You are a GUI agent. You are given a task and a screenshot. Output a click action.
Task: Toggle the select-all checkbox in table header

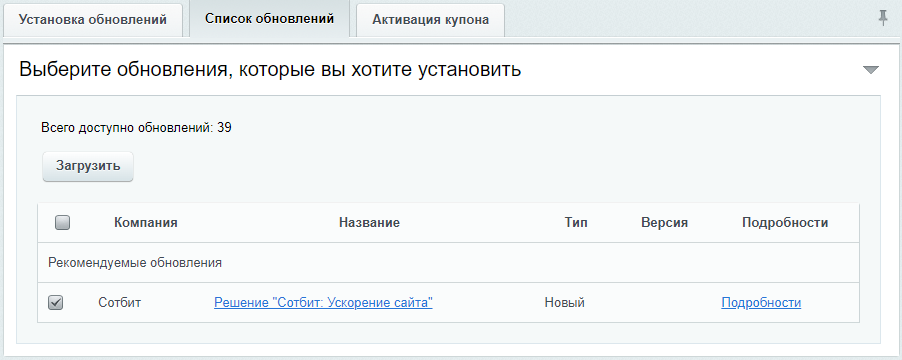pyautogui.click(x=62, y=223)
